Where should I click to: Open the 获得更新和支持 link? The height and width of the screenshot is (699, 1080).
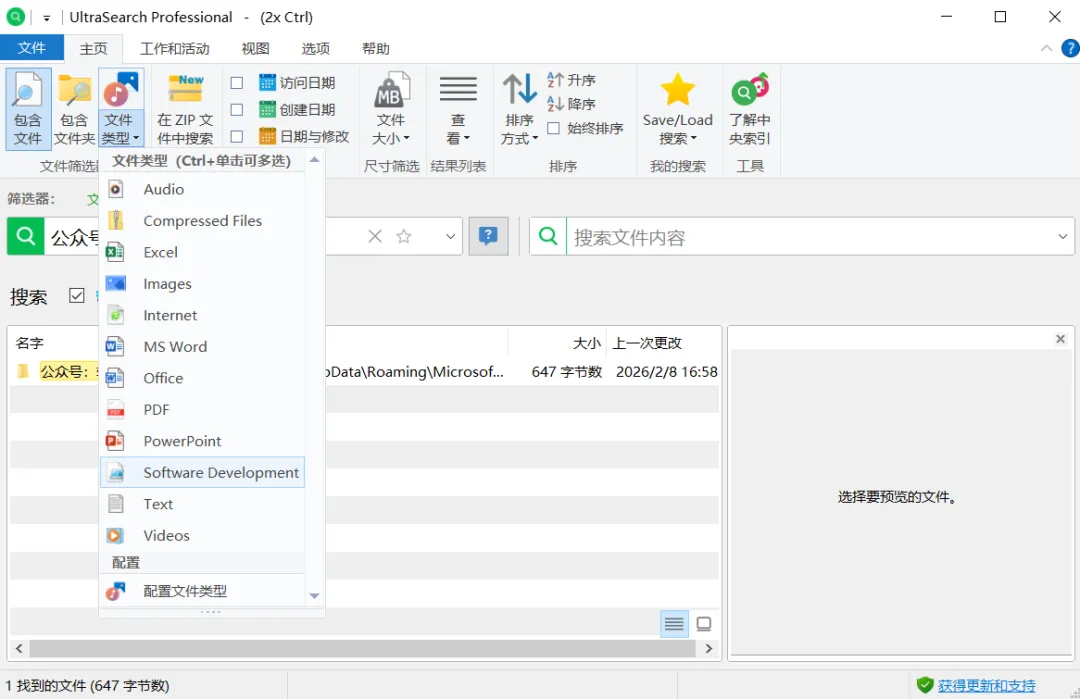coord(986,685)
